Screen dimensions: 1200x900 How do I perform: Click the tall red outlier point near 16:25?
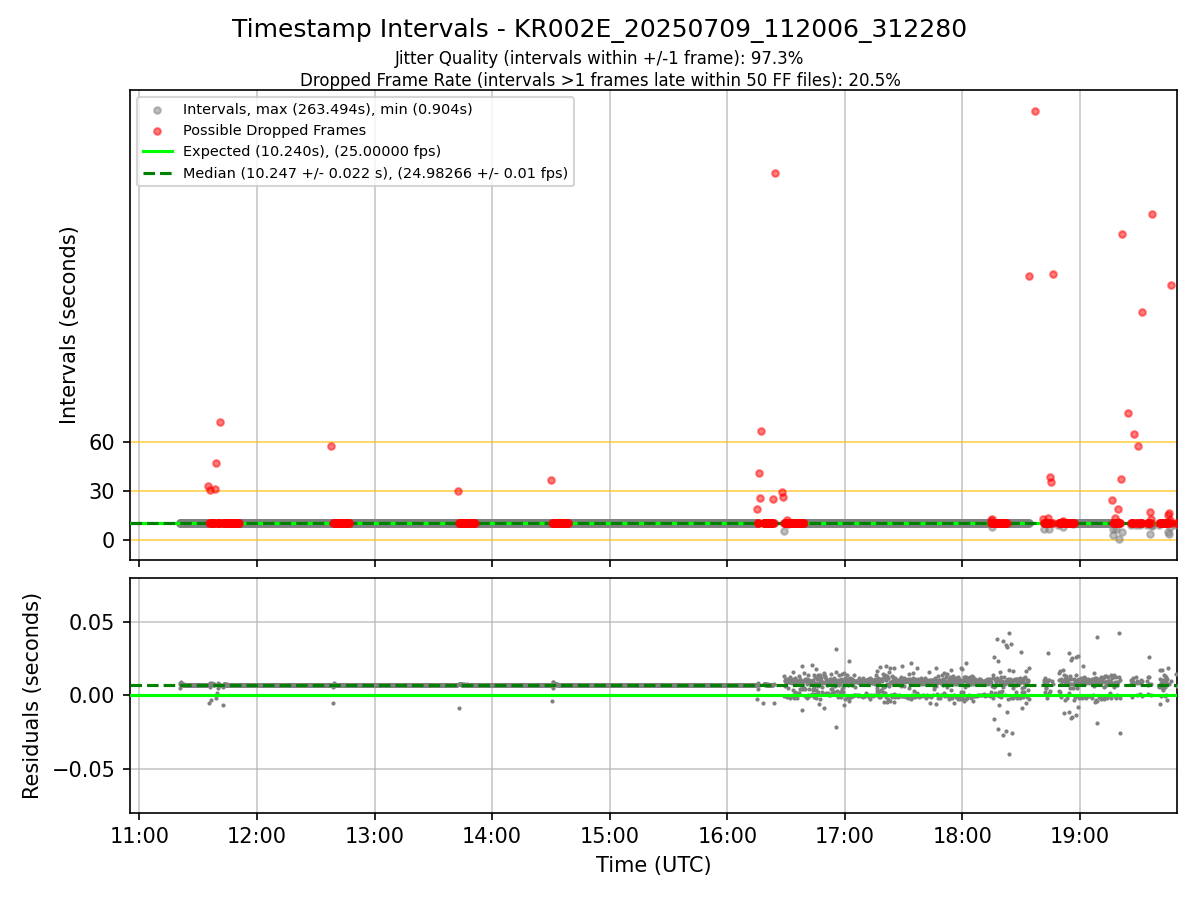[x=775, y=173]
